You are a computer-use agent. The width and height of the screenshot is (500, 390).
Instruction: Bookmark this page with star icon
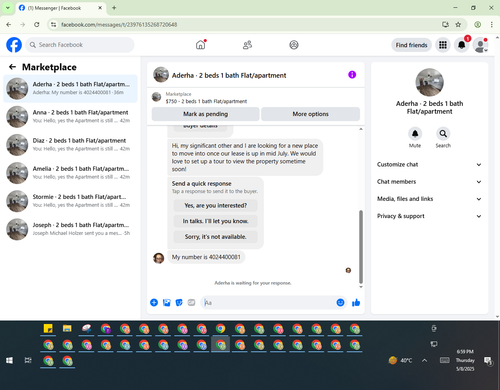458,24
